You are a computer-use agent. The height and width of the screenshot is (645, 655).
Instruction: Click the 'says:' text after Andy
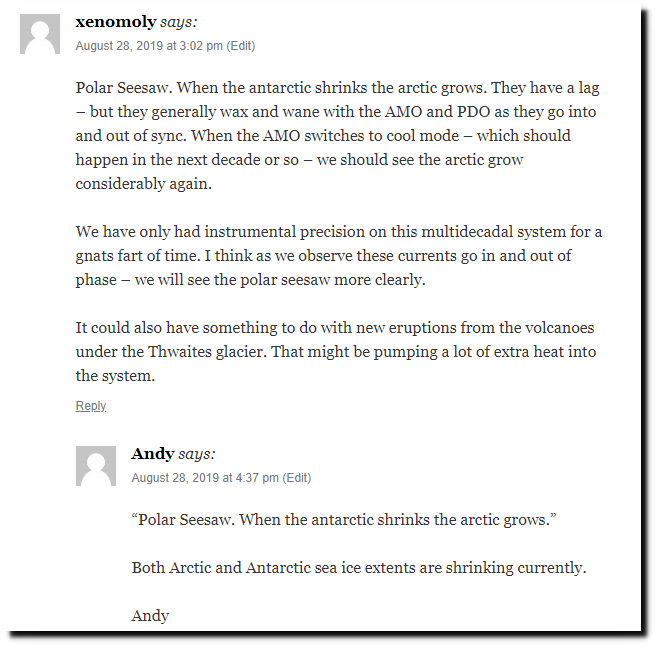point(196,454)
